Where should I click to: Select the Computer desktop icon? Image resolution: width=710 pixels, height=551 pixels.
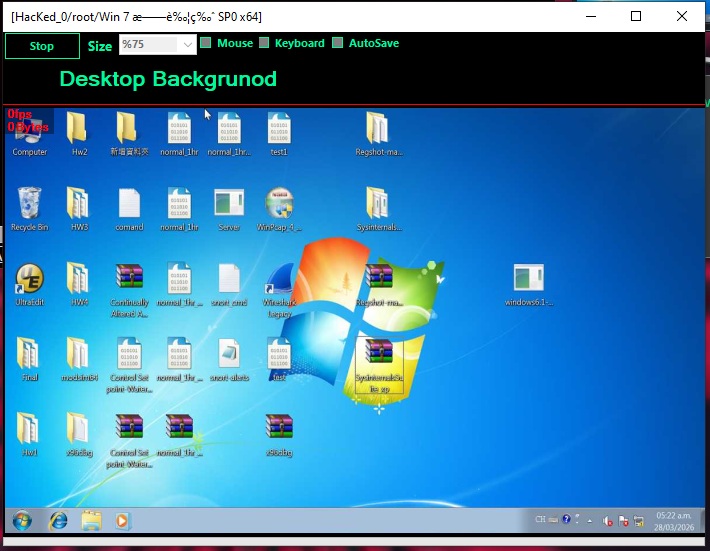pyautogui.click(x=29, y=130)
